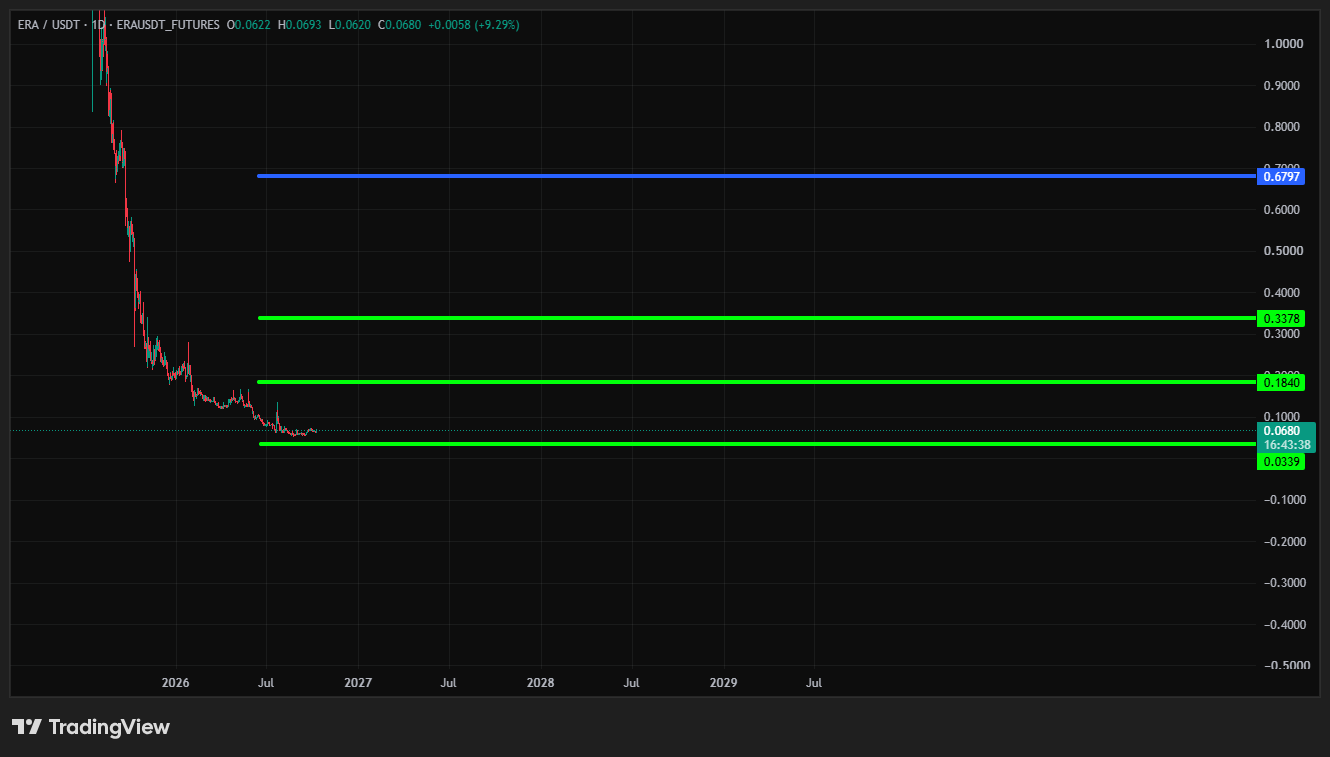Select the blue 0.6797 price label

click(1281, 176)
